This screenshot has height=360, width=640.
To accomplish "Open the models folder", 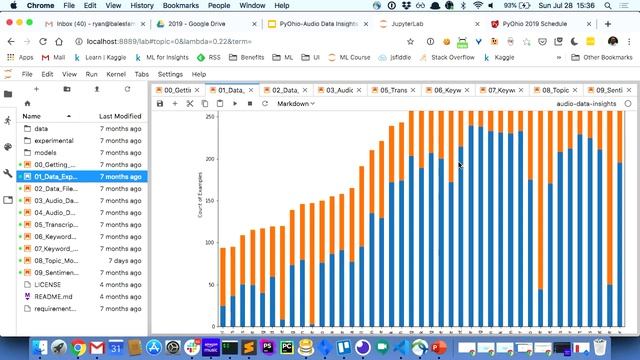I will 82,153.
